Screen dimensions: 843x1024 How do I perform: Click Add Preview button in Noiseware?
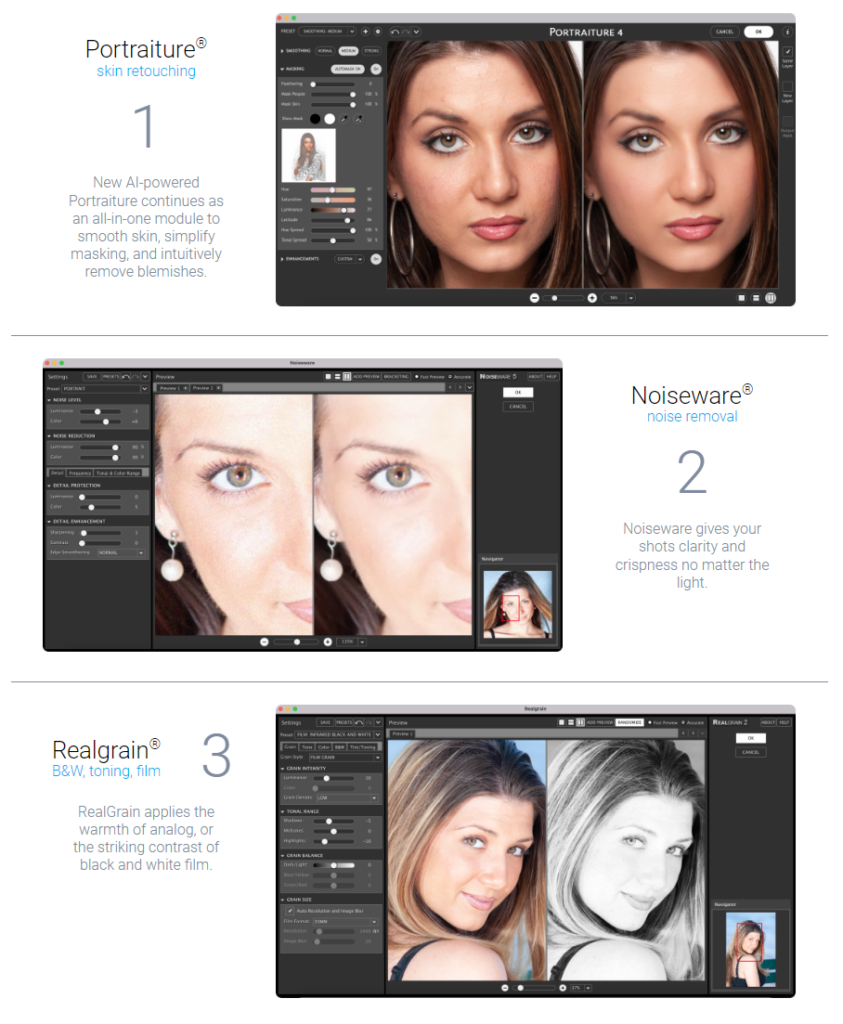click(x=366, y=377)
